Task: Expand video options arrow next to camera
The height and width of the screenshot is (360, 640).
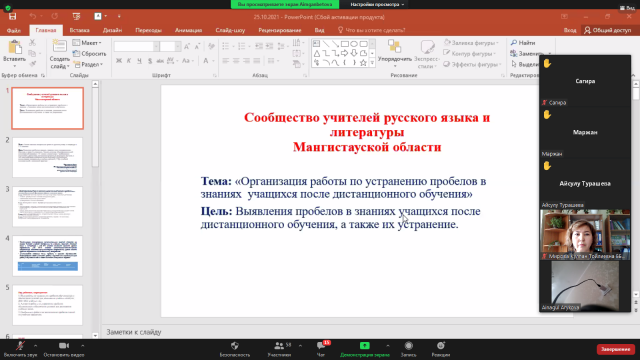Action: point(82,346)
